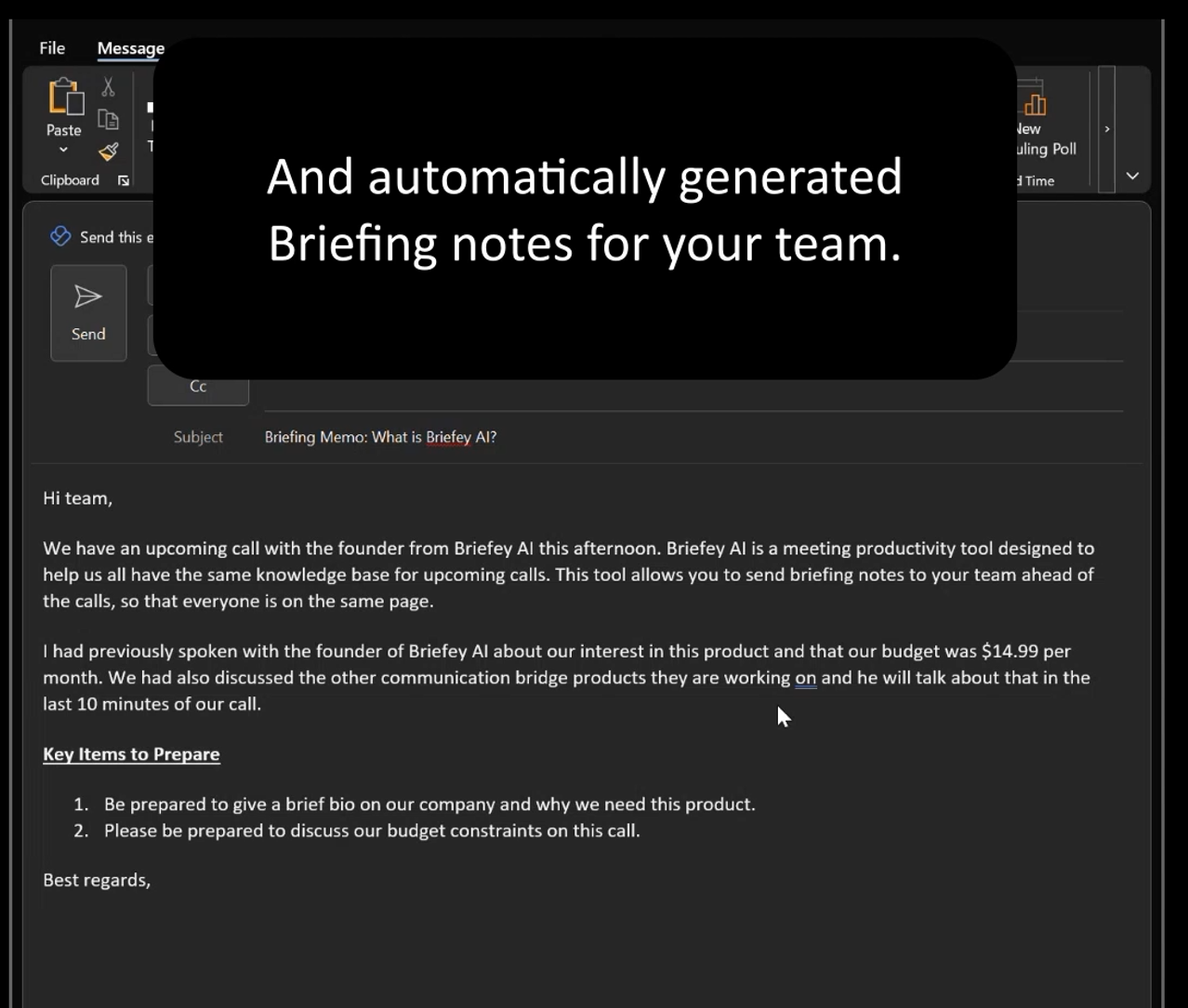Click list item 'Be prepared to give a brief bio'

point(429,804)
